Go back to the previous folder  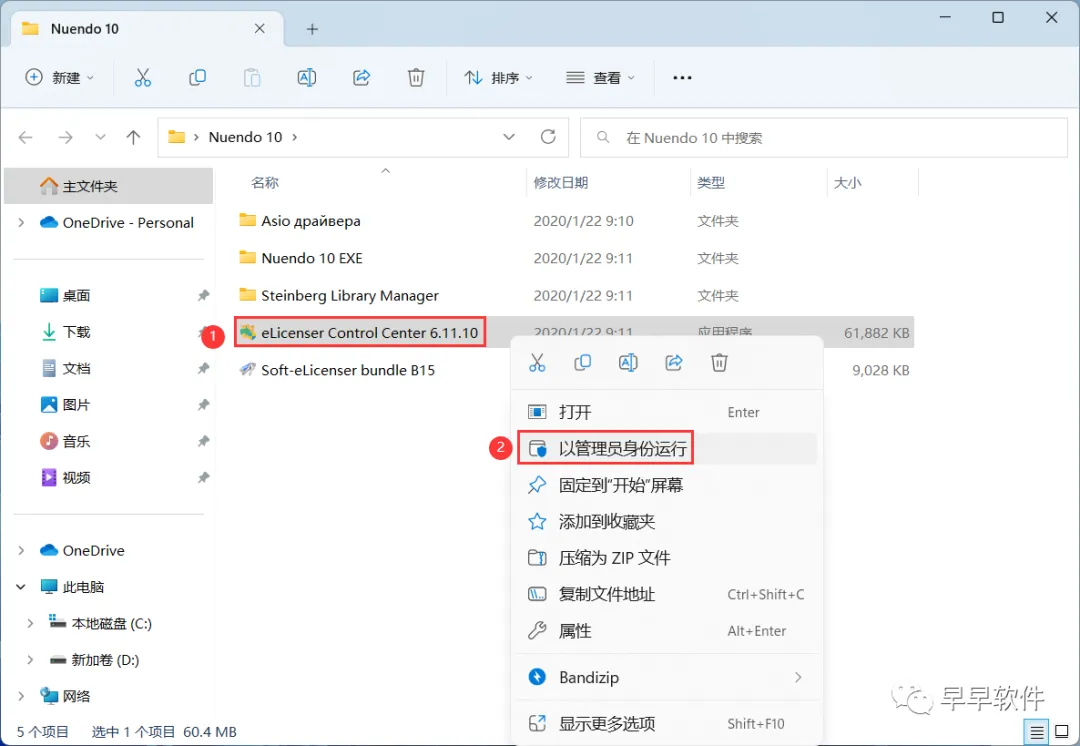click(x=25, y=137)
